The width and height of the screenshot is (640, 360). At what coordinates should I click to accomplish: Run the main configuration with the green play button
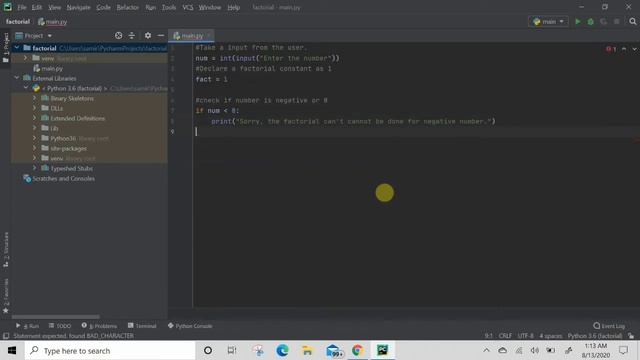pos(578,22)
